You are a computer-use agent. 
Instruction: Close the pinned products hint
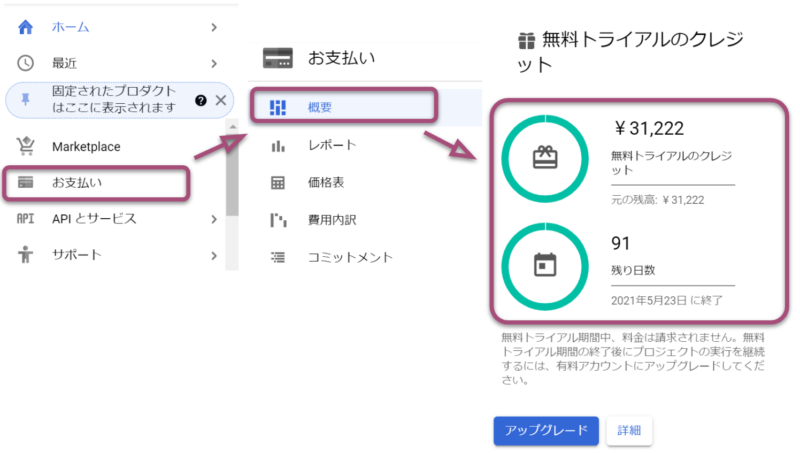[x=221, y=100]
